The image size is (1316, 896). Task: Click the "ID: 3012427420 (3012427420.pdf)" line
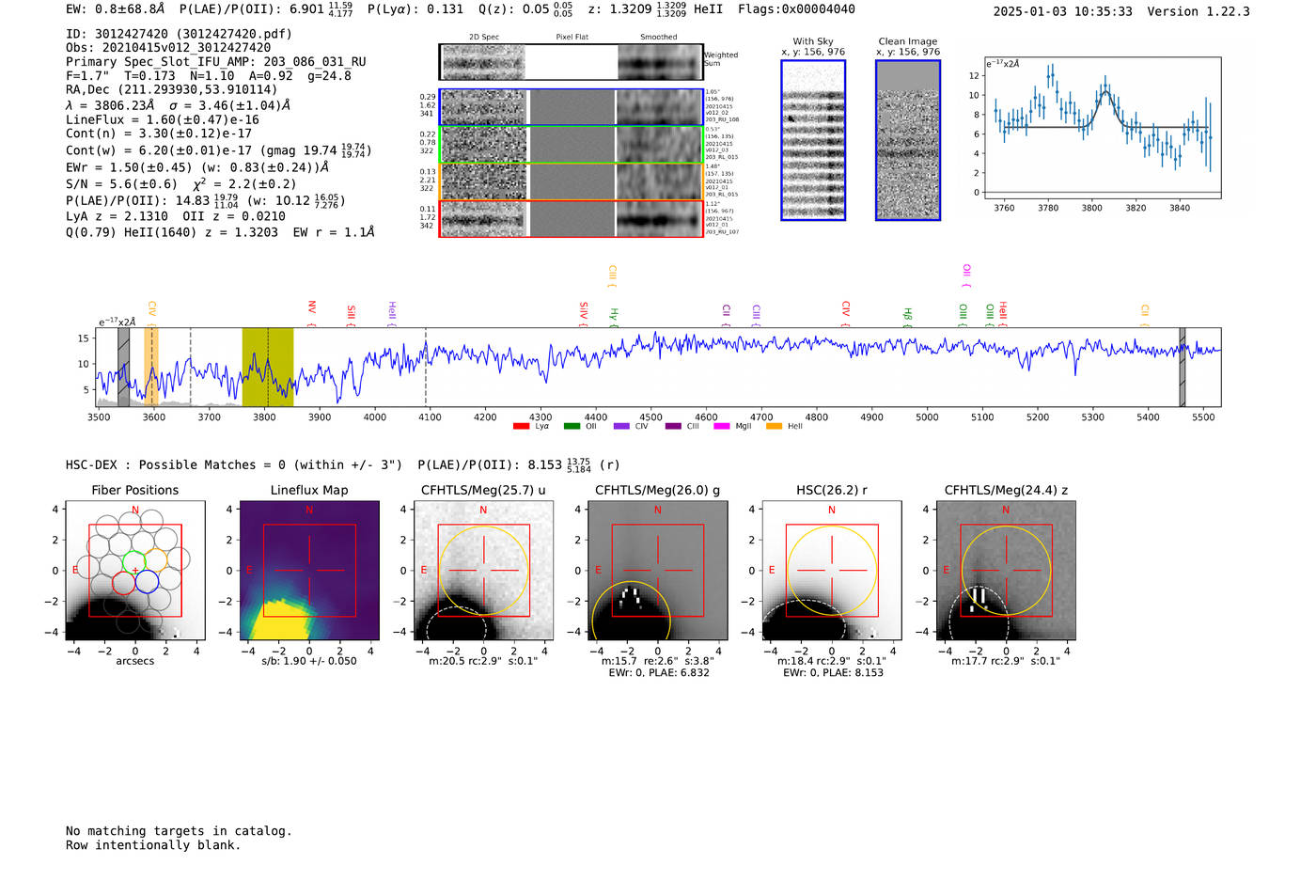point(179,34)
